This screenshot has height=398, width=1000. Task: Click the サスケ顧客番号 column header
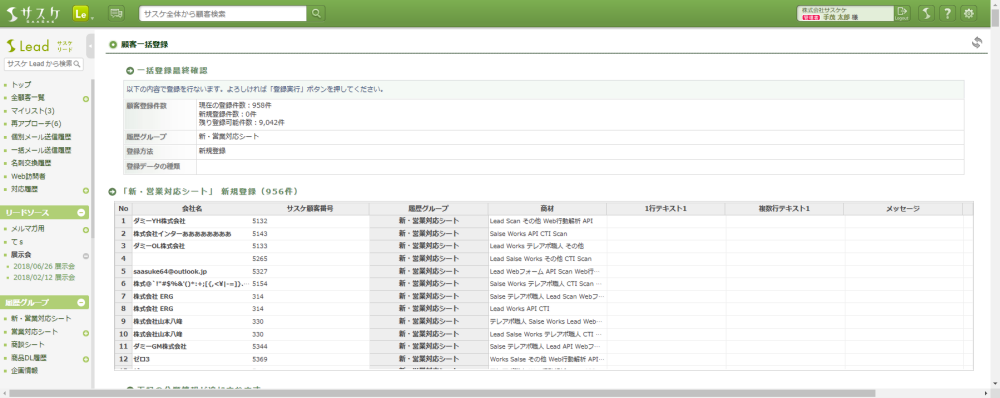pos(310,209)
